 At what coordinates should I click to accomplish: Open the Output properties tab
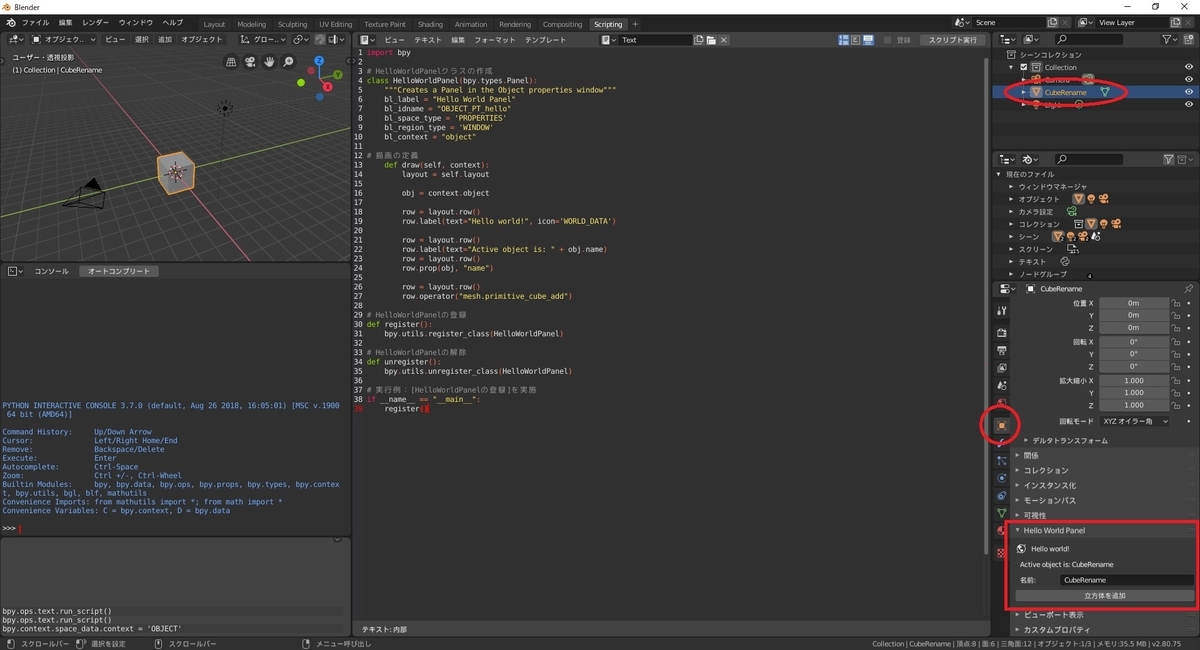pos(1001,350)
